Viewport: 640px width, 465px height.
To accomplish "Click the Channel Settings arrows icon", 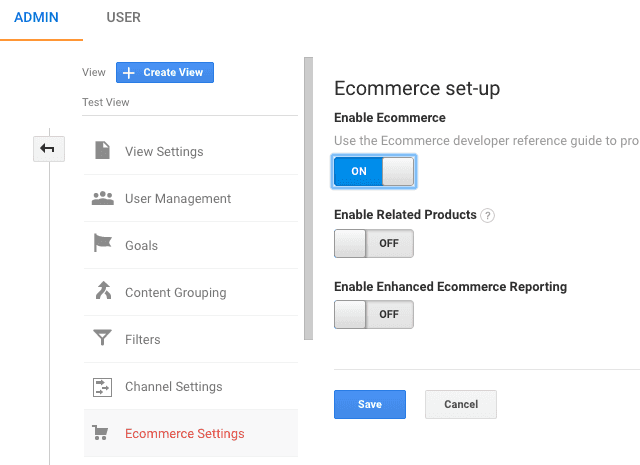I will (x=102, y=387).
